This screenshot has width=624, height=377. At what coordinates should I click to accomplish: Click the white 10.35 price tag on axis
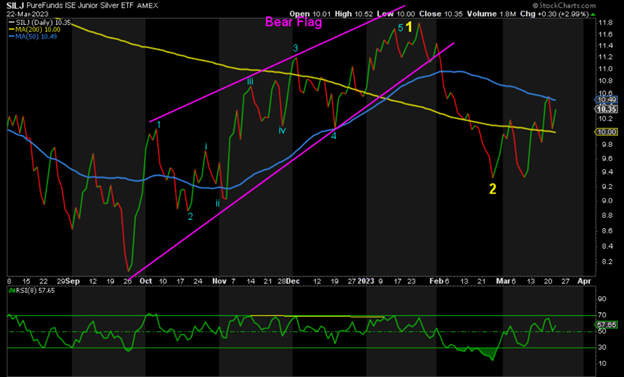606,109
